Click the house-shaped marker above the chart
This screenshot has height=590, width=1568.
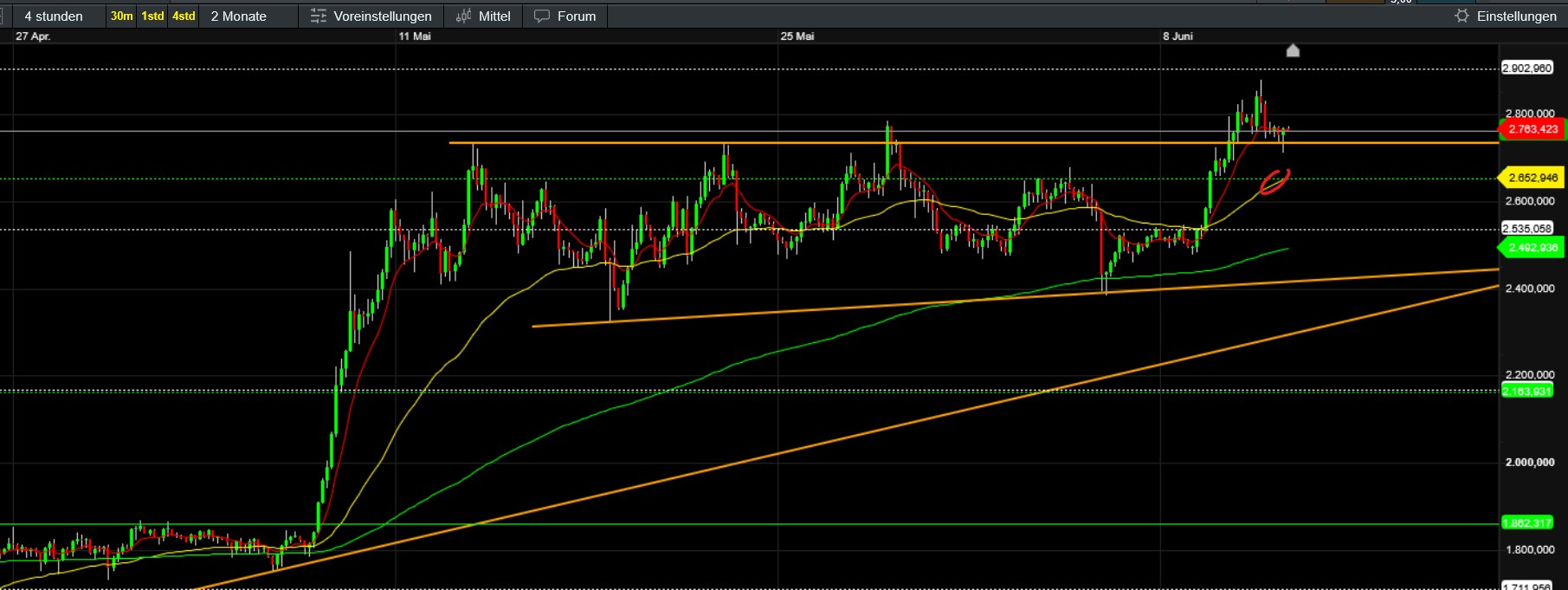click(1293, 50)
